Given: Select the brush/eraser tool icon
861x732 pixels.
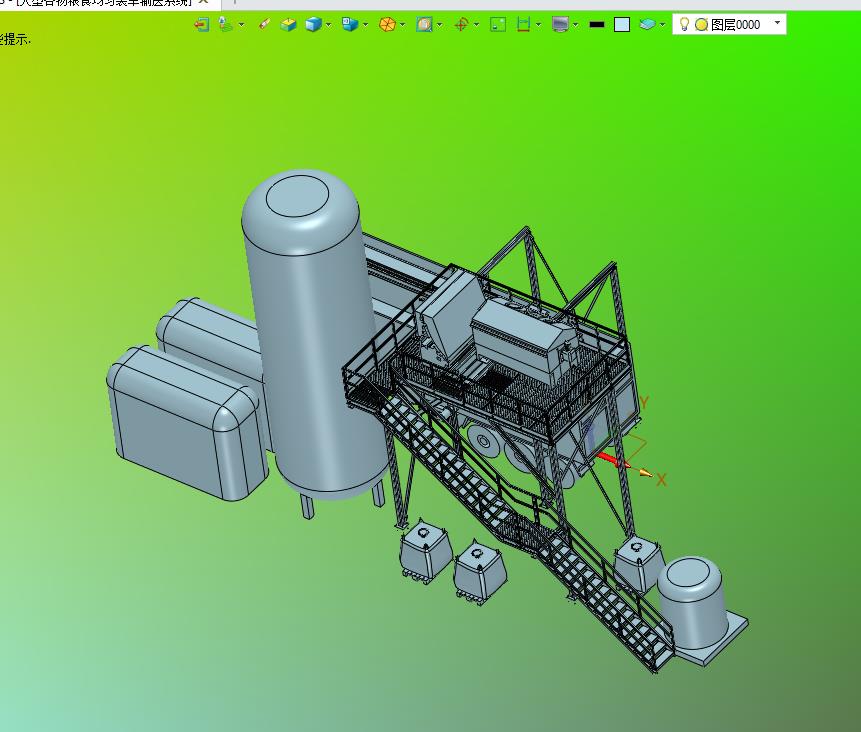Looking at the screenshot, I should [264, 25].
